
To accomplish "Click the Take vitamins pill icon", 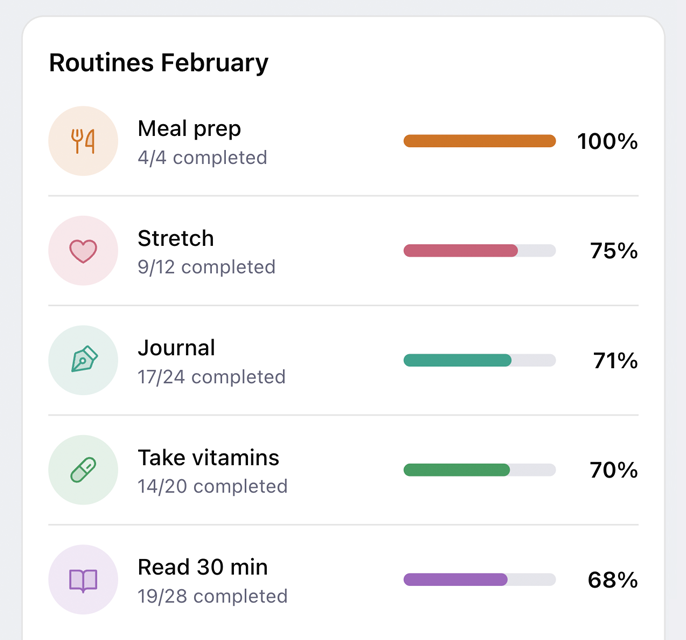I will (83, 470).
